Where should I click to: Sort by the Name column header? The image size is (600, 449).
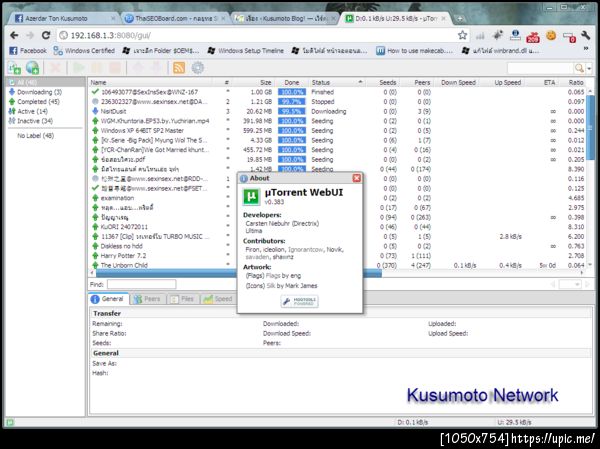98,82
